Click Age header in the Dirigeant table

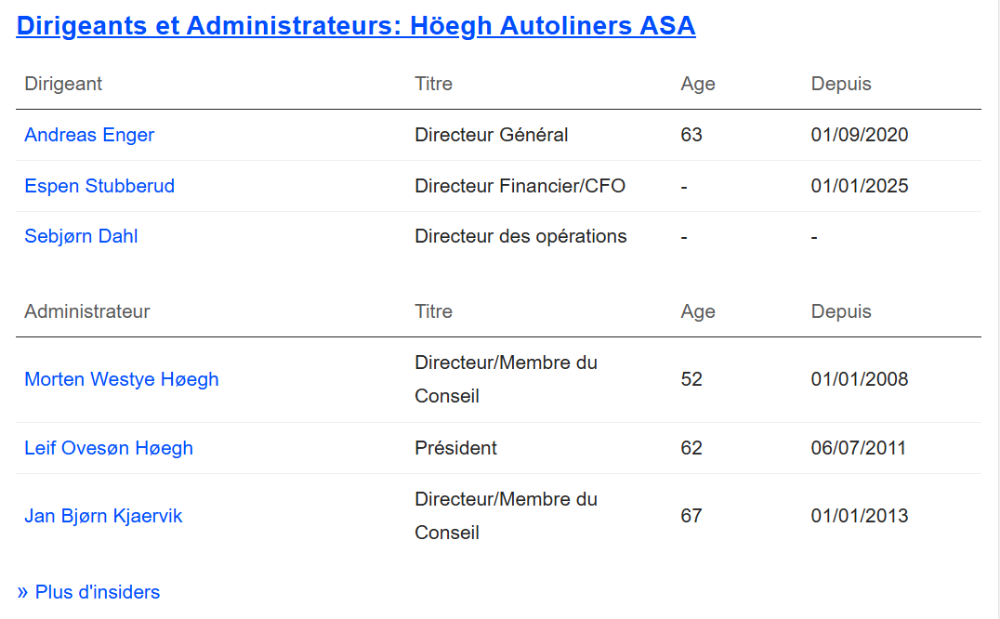tap(697, 84)
